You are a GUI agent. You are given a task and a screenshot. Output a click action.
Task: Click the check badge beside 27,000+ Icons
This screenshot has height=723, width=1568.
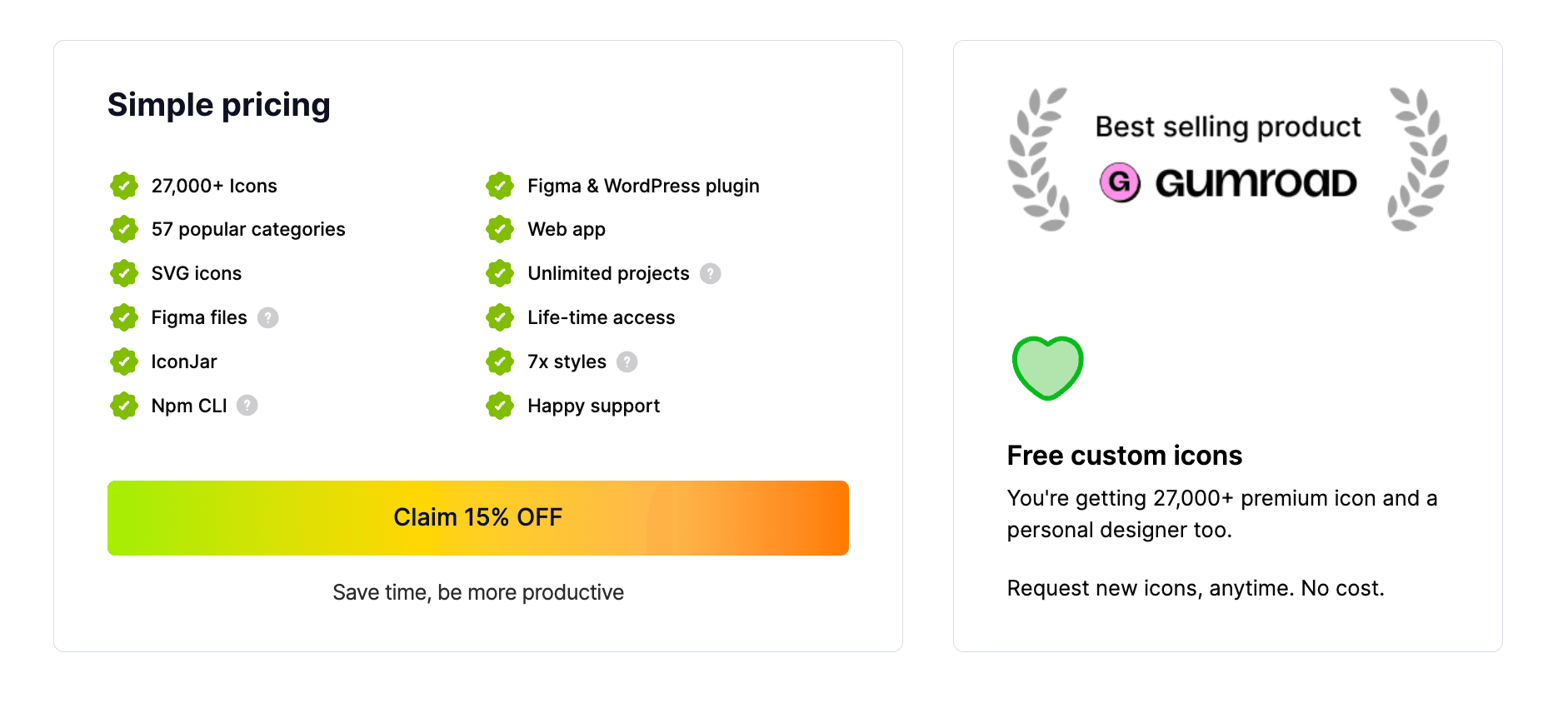(x=124, y=186)
